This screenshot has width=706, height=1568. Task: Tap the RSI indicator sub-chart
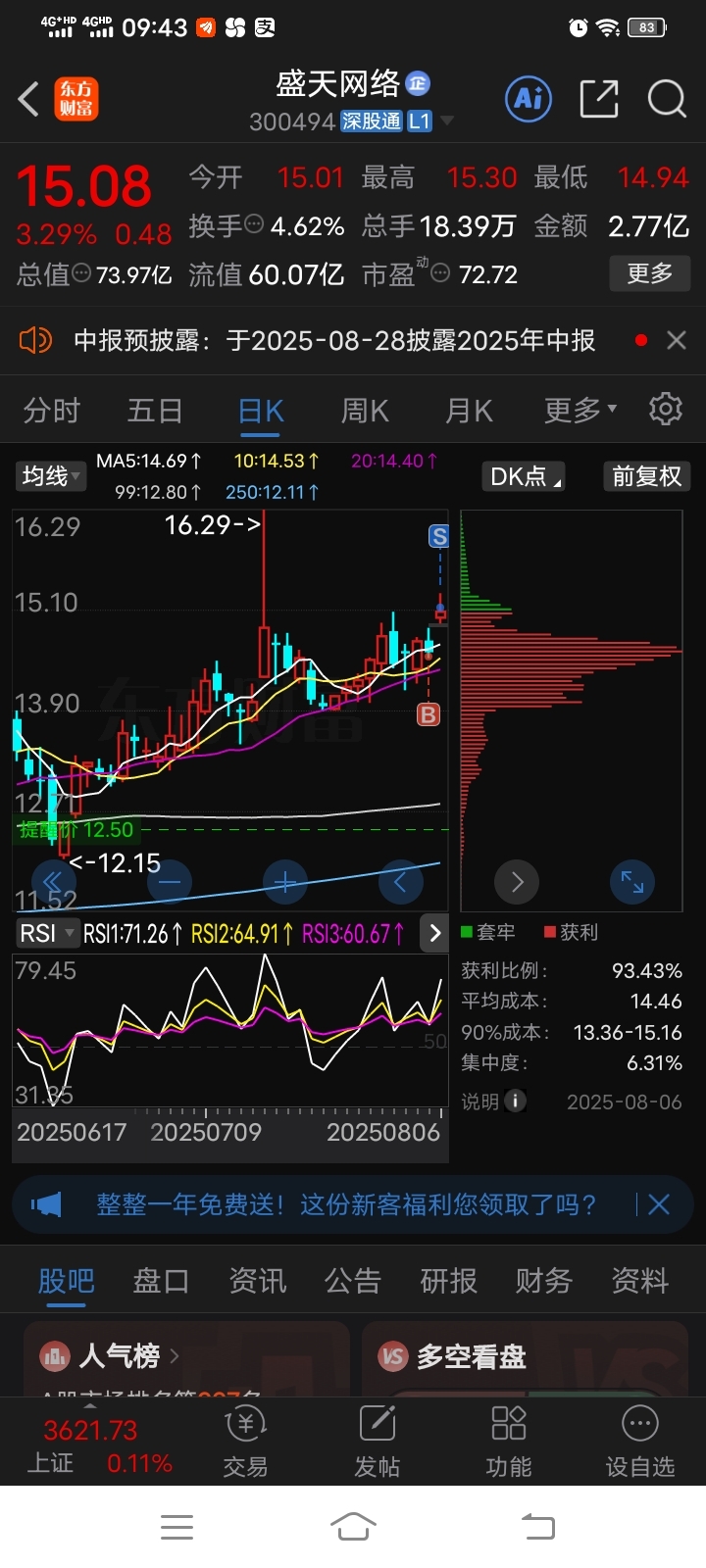tap(230, 1029)
